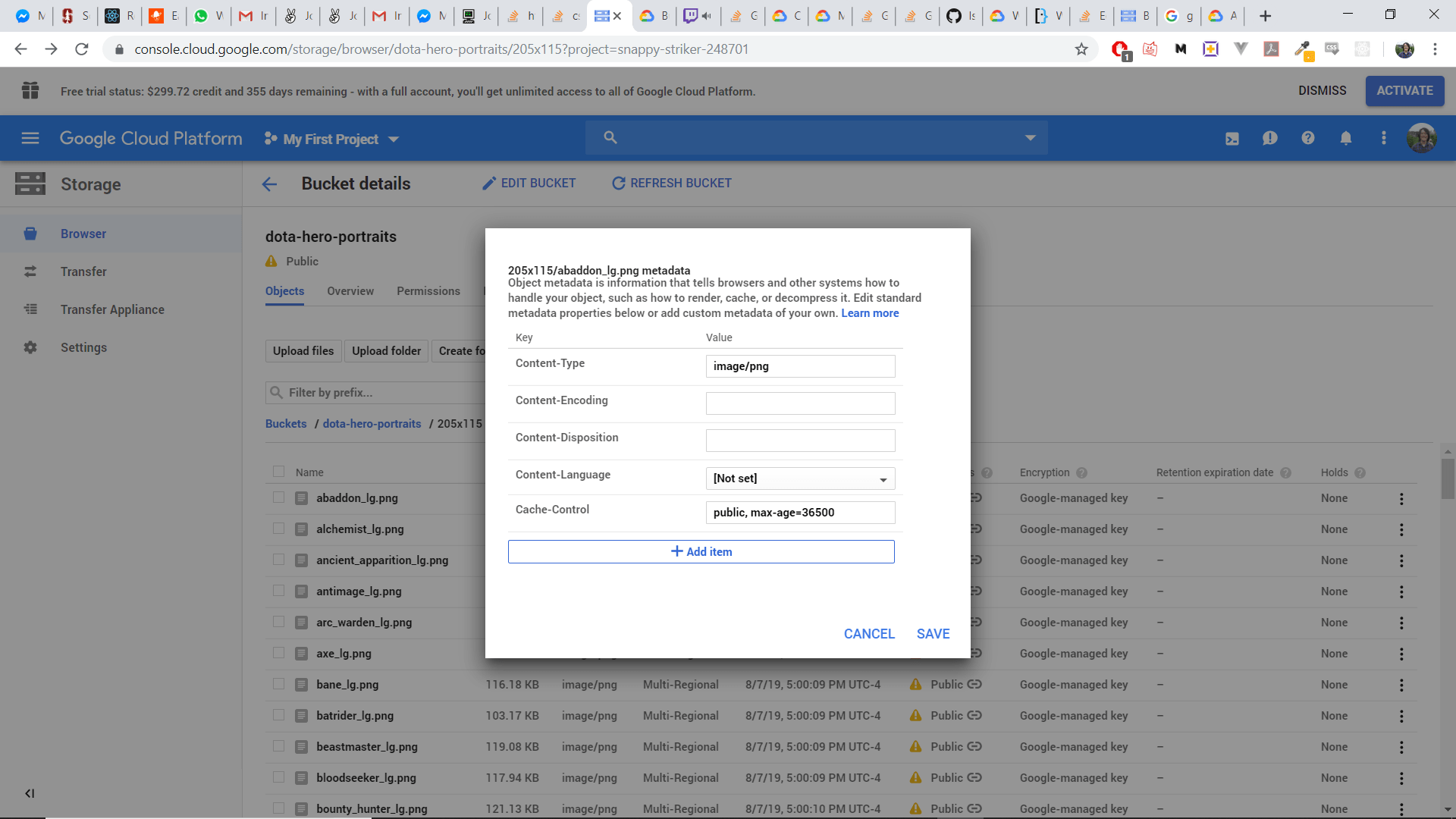Viewport: 1456px width, 819px height.
Task: Expand the search options arrow
Action: [1030, 137]
